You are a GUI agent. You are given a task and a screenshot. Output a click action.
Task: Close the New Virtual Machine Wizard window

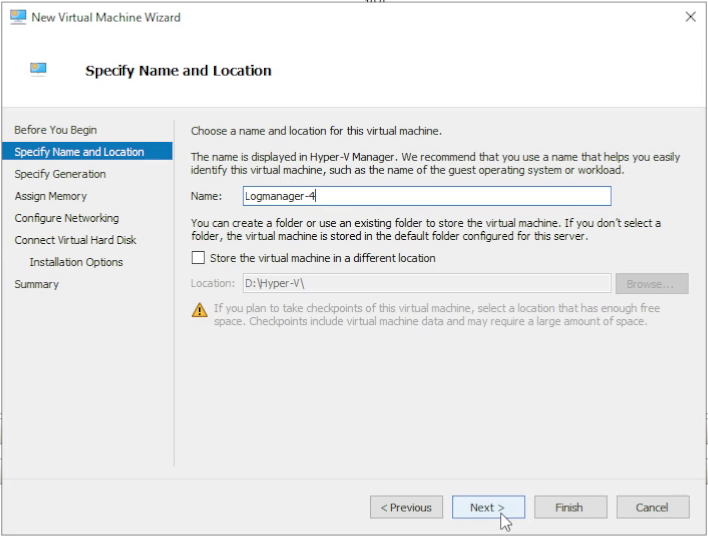(689, 17)
